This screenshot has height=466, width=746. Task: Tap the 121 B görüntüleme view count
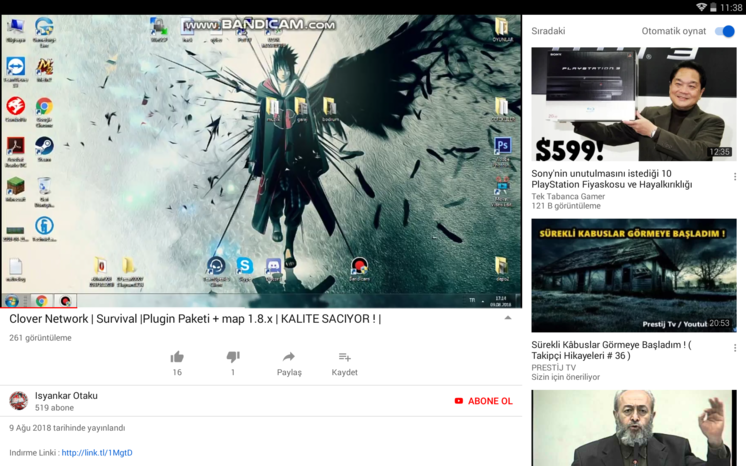tap(566, 206)
